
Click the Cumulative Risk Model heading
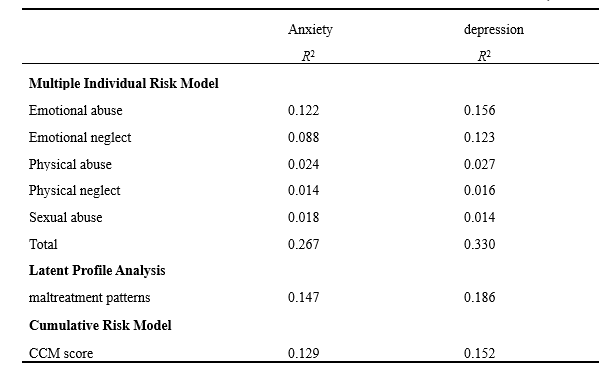point(100,325)
